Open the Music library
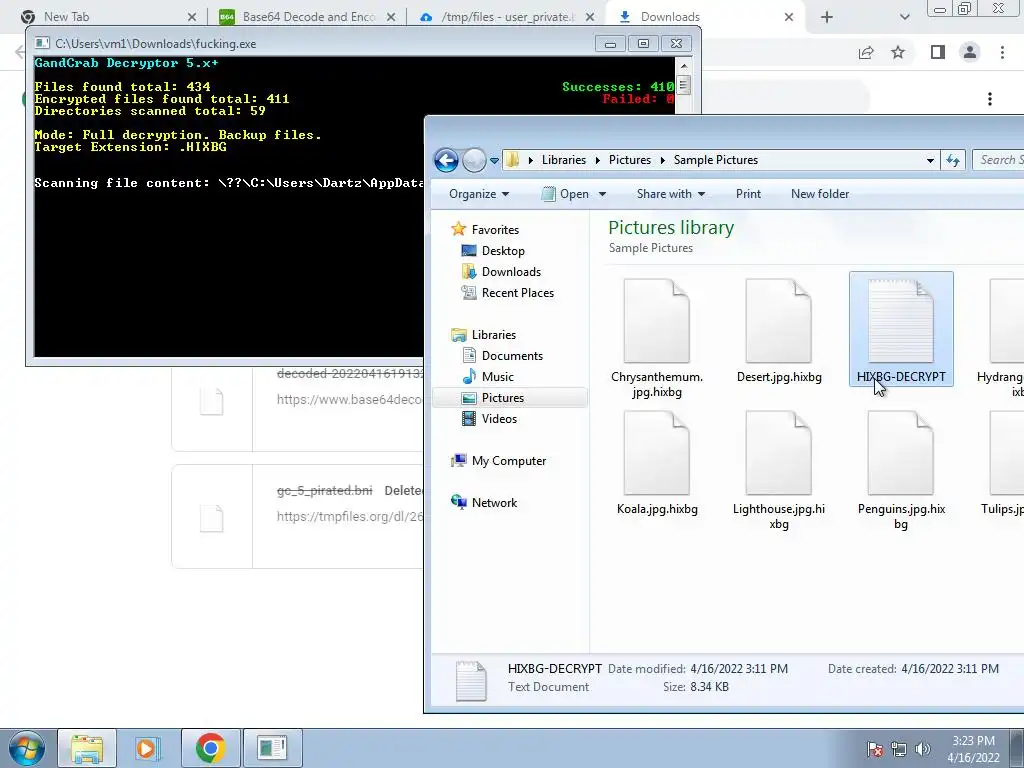The height and width of the screenshot is (768, 1024). coord(488,377)
